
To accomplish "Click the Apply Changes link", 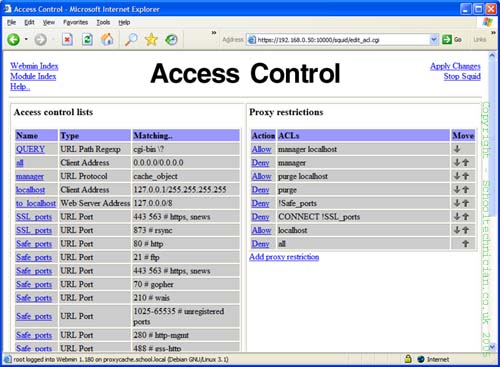I will pyautogui.click(x=455, y=66).
